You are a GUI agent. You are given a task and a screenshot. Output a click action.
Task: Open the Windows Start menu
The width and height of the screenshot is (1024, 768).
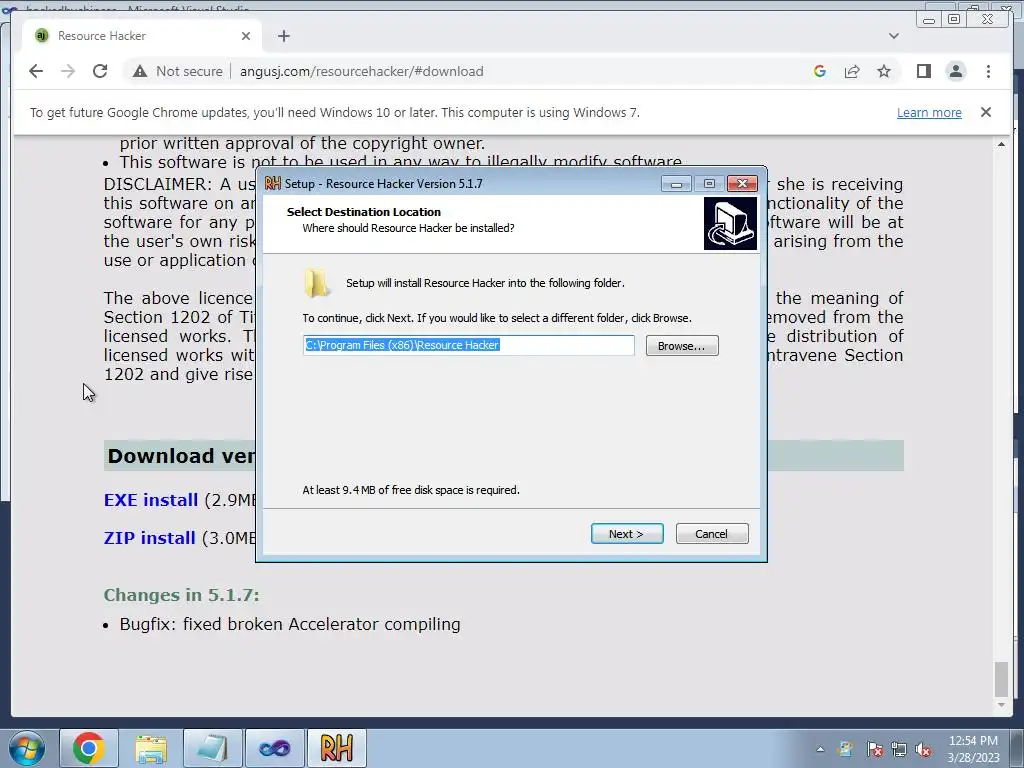26,748
